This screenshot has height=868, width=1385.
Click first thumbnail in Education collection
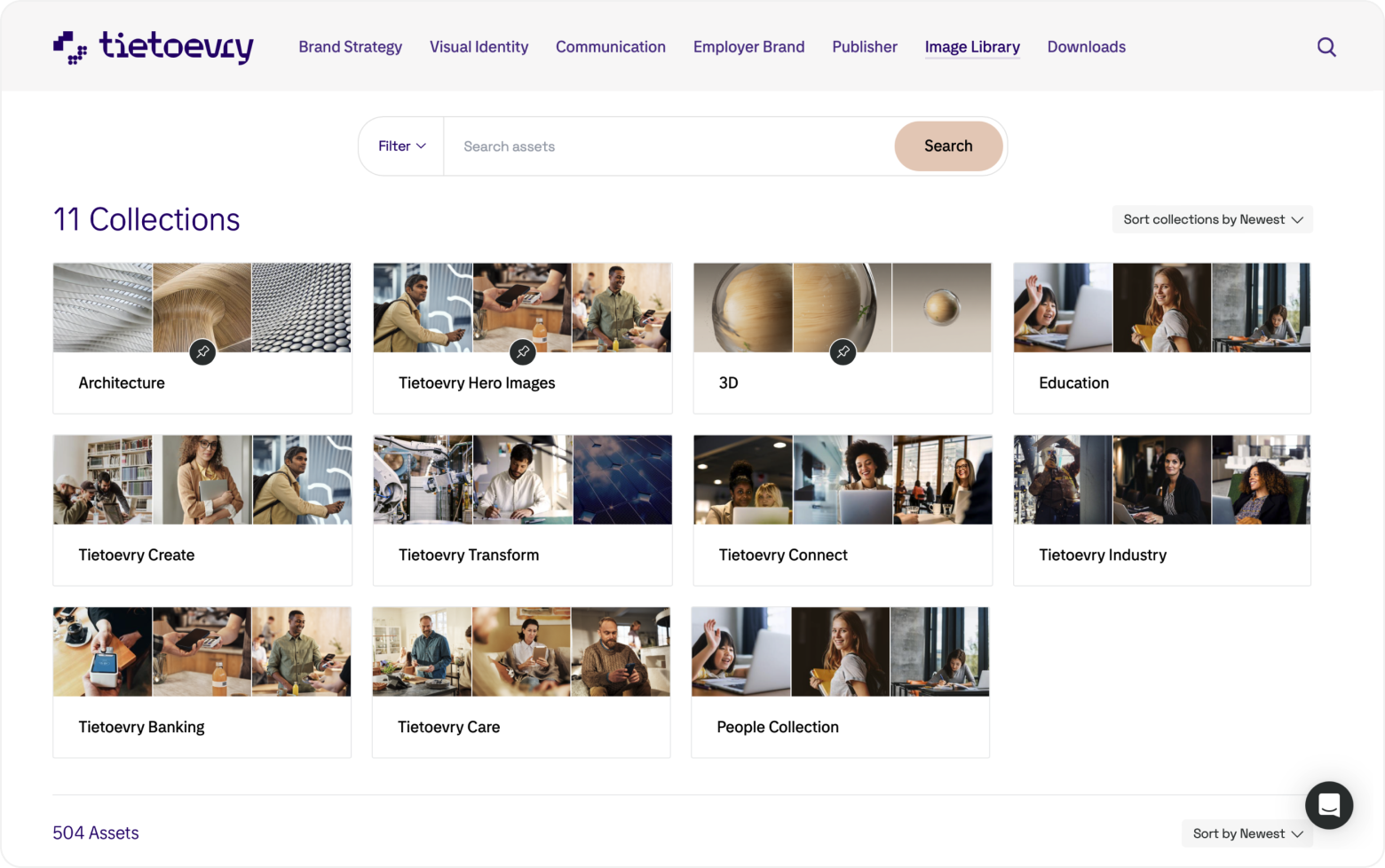click(x=1063, y=307)
